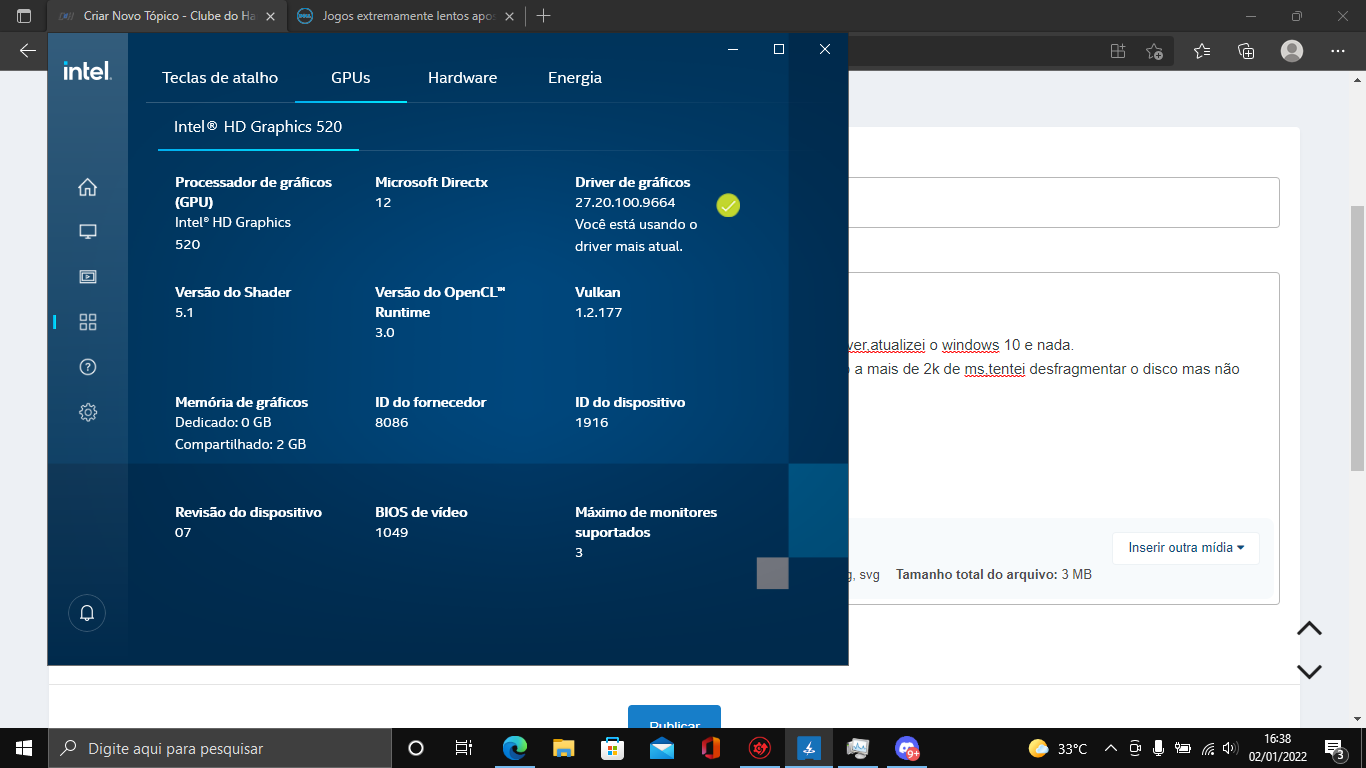This screenshot has height=768, width=1366.
Task: Select the GPUs tab
Action: click(351, 78)
